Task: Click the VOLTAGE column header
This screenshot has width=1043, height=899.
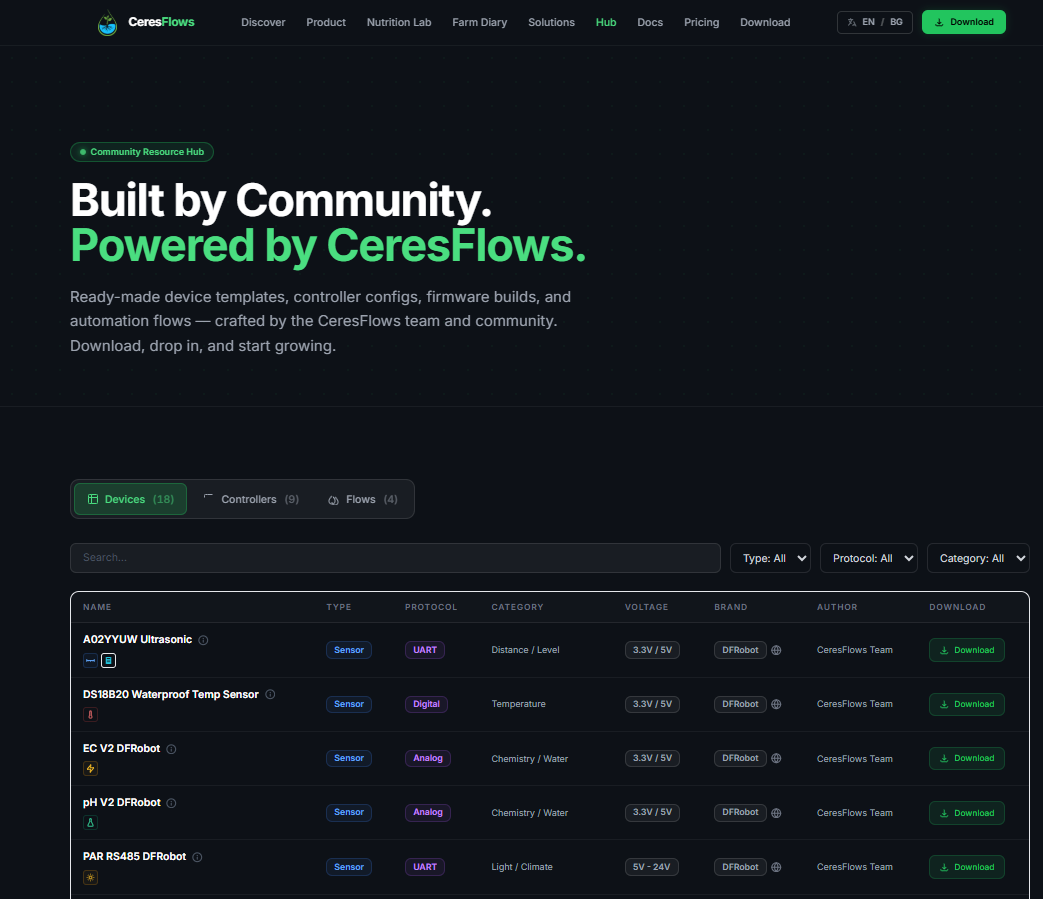Action: [x=647, y=607]
